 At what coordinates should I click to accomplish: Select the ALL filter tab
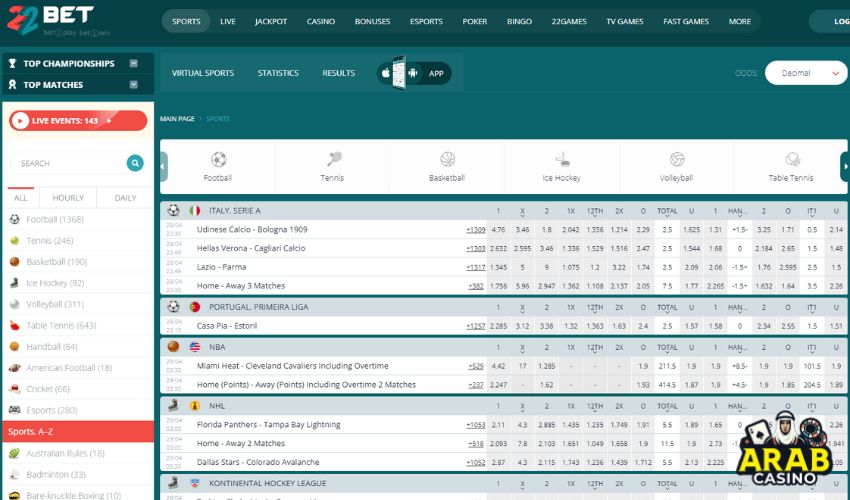[x=21, y=198]
